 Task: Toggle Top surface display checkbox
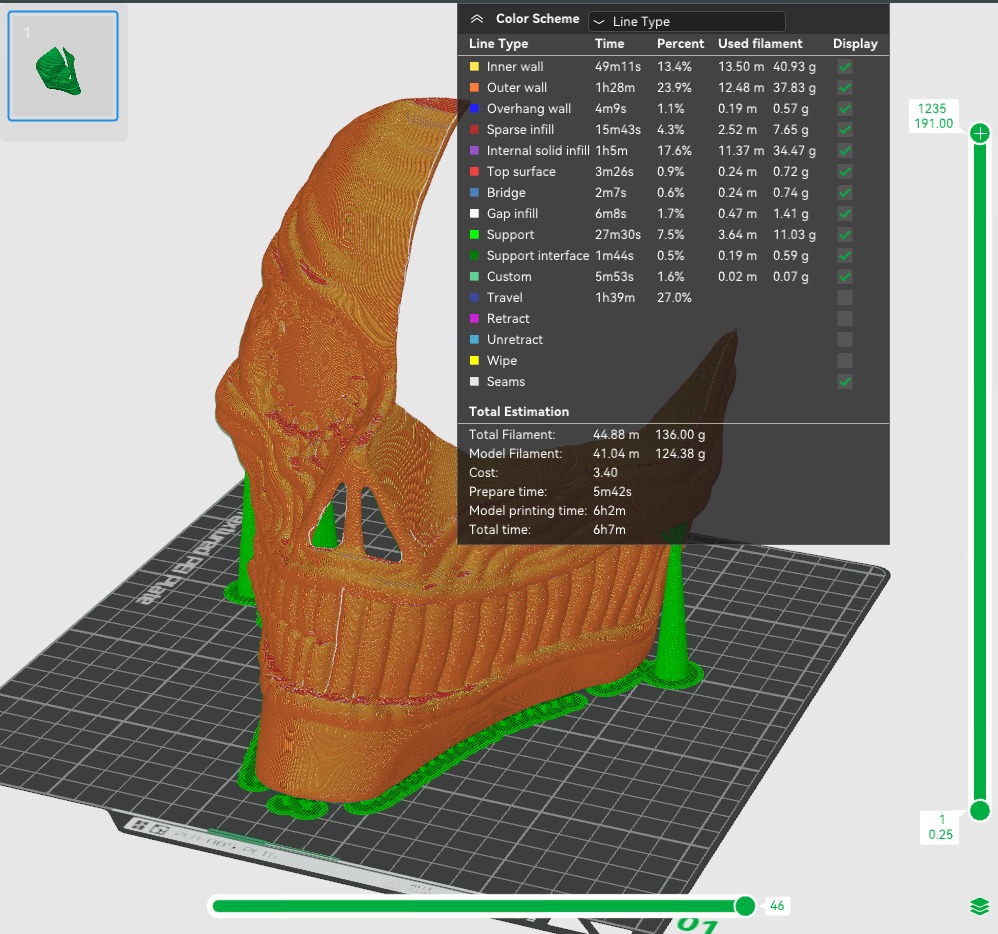pos(845,171)
